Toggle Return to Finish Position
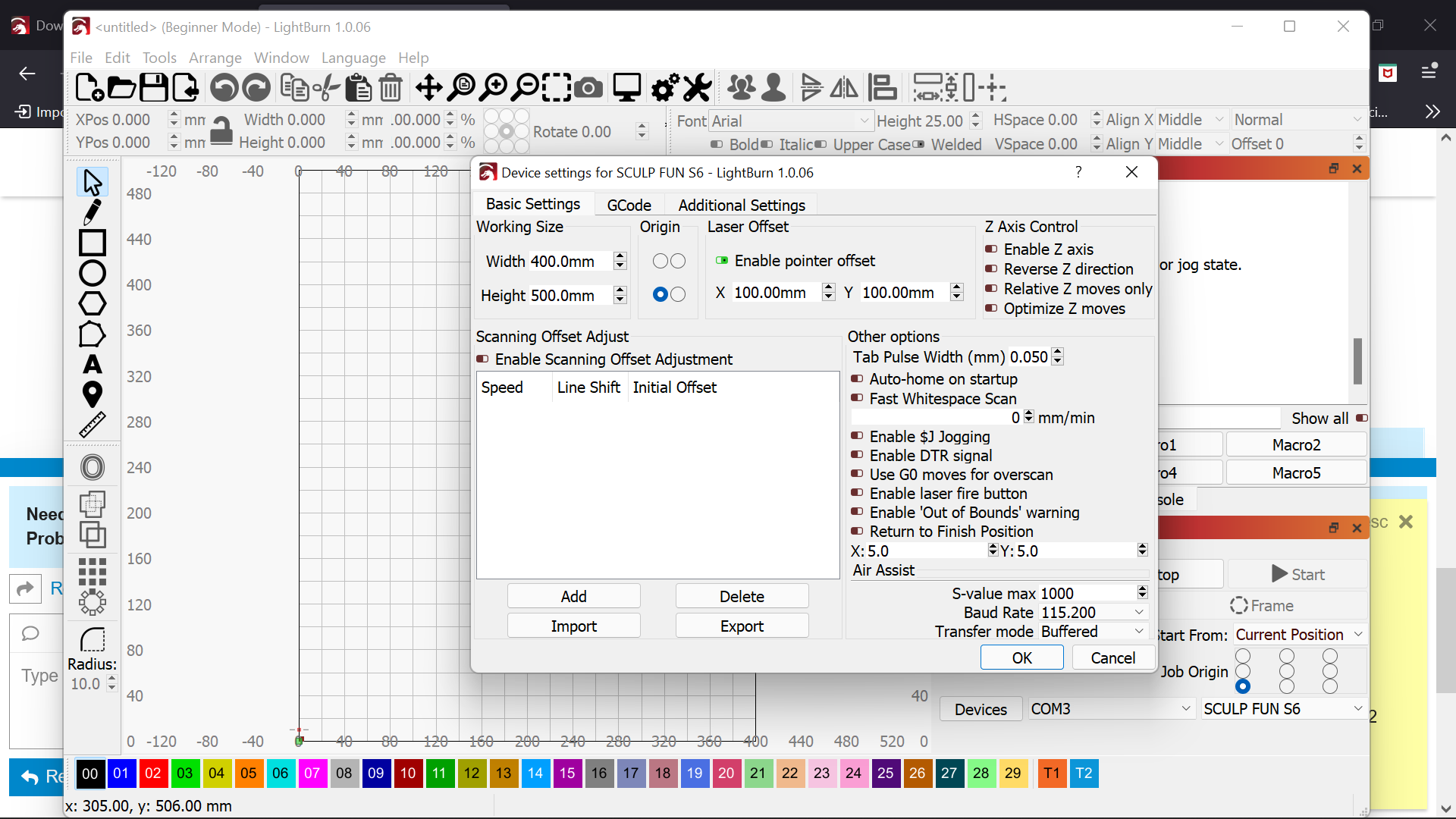This screenshot has width=1456, height=819. (x=857, y=532)
